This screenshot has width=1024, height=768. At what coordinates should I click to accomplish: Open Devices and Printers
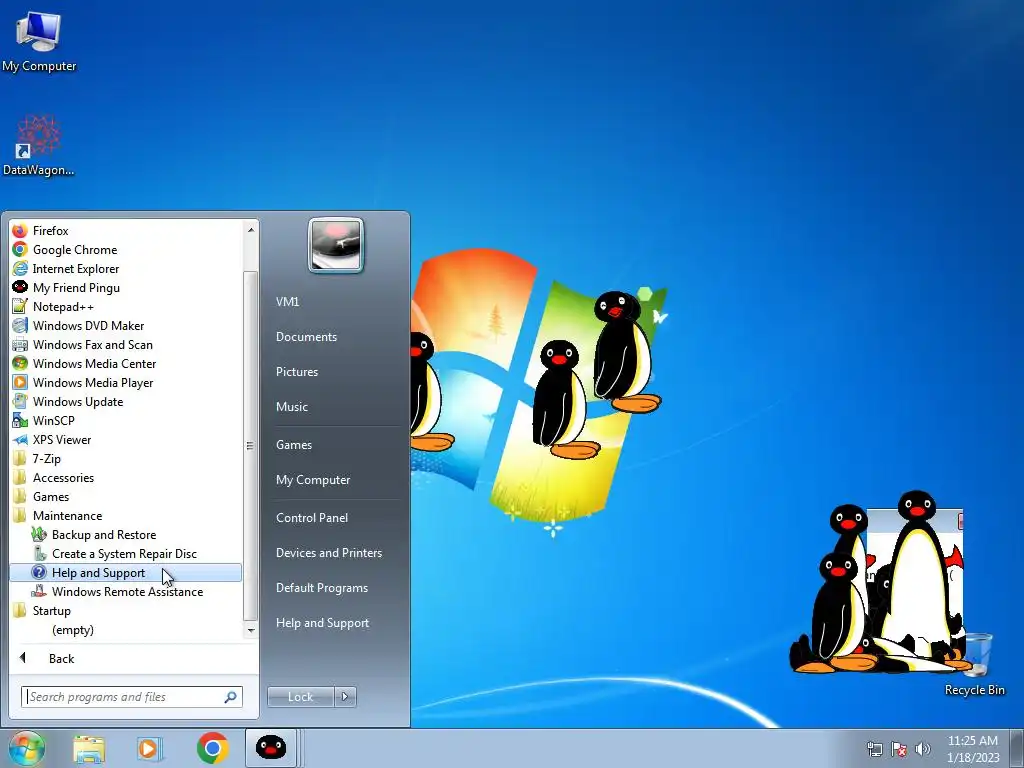[328, 553]
